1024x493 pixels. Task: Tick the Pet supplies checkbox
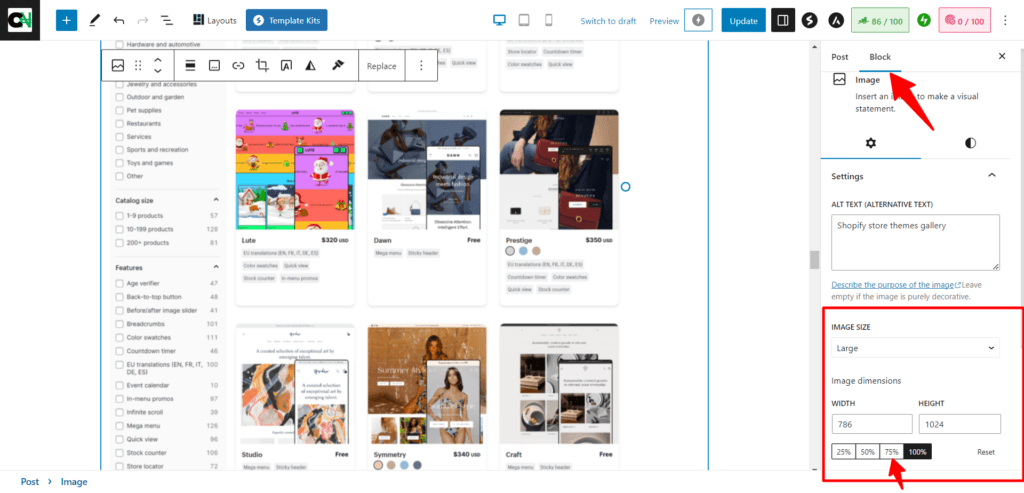click(120, 110)
